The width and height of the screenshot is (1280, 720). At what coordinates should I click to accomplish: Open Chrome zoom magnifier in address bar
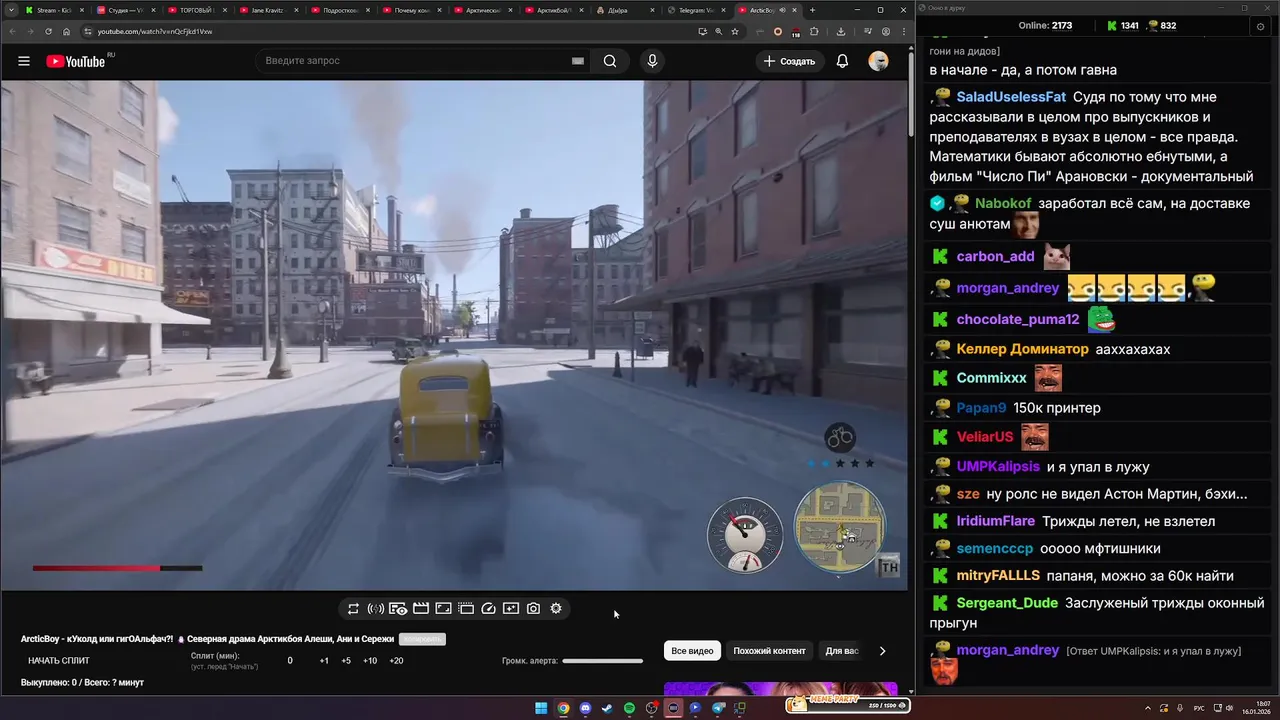(718, 31)
